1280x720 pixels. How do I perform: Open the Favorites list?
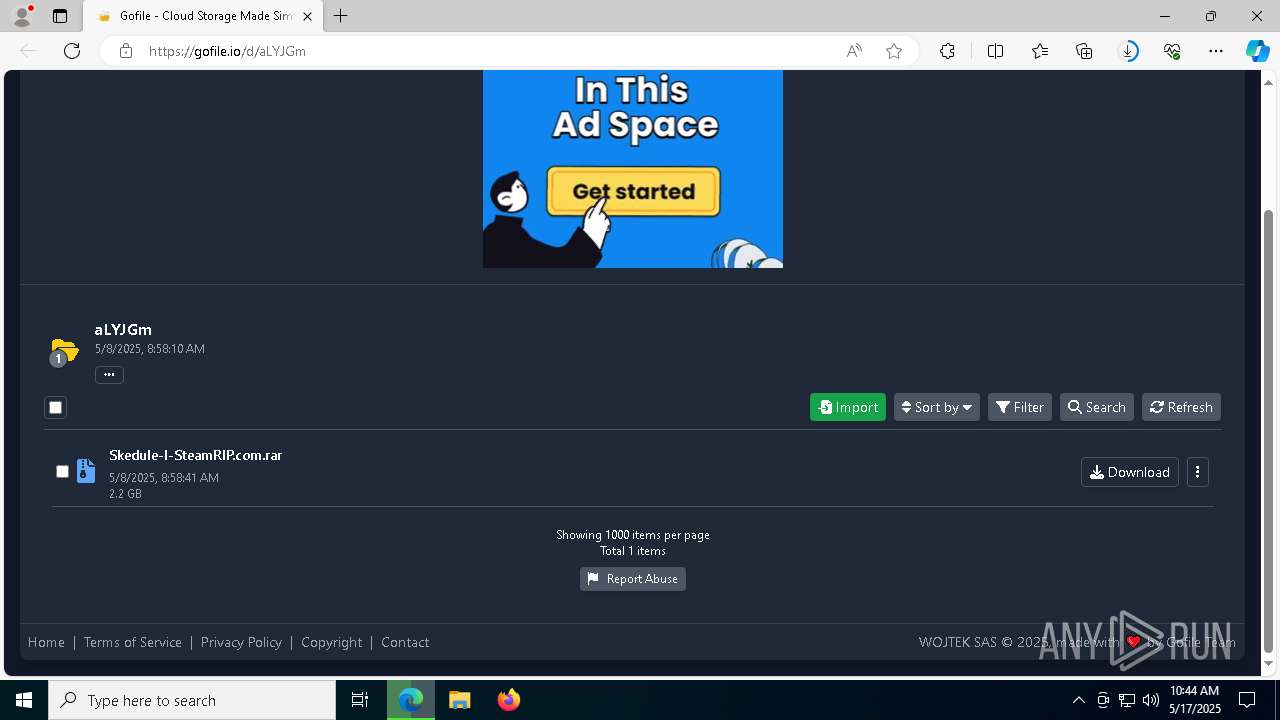[1040, 51]
